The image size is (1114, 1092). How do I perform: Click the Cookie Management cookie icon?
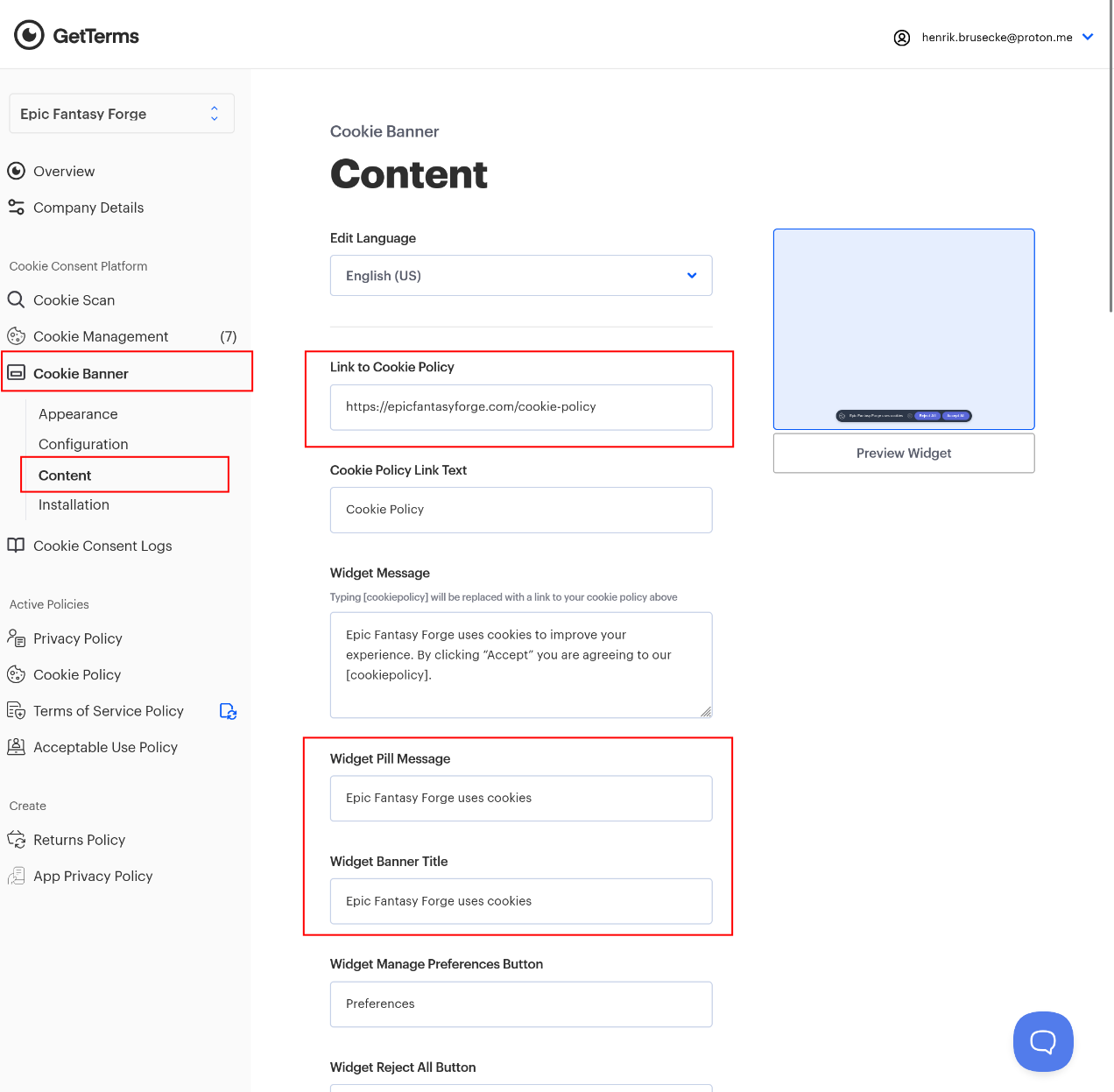(16, 336)
